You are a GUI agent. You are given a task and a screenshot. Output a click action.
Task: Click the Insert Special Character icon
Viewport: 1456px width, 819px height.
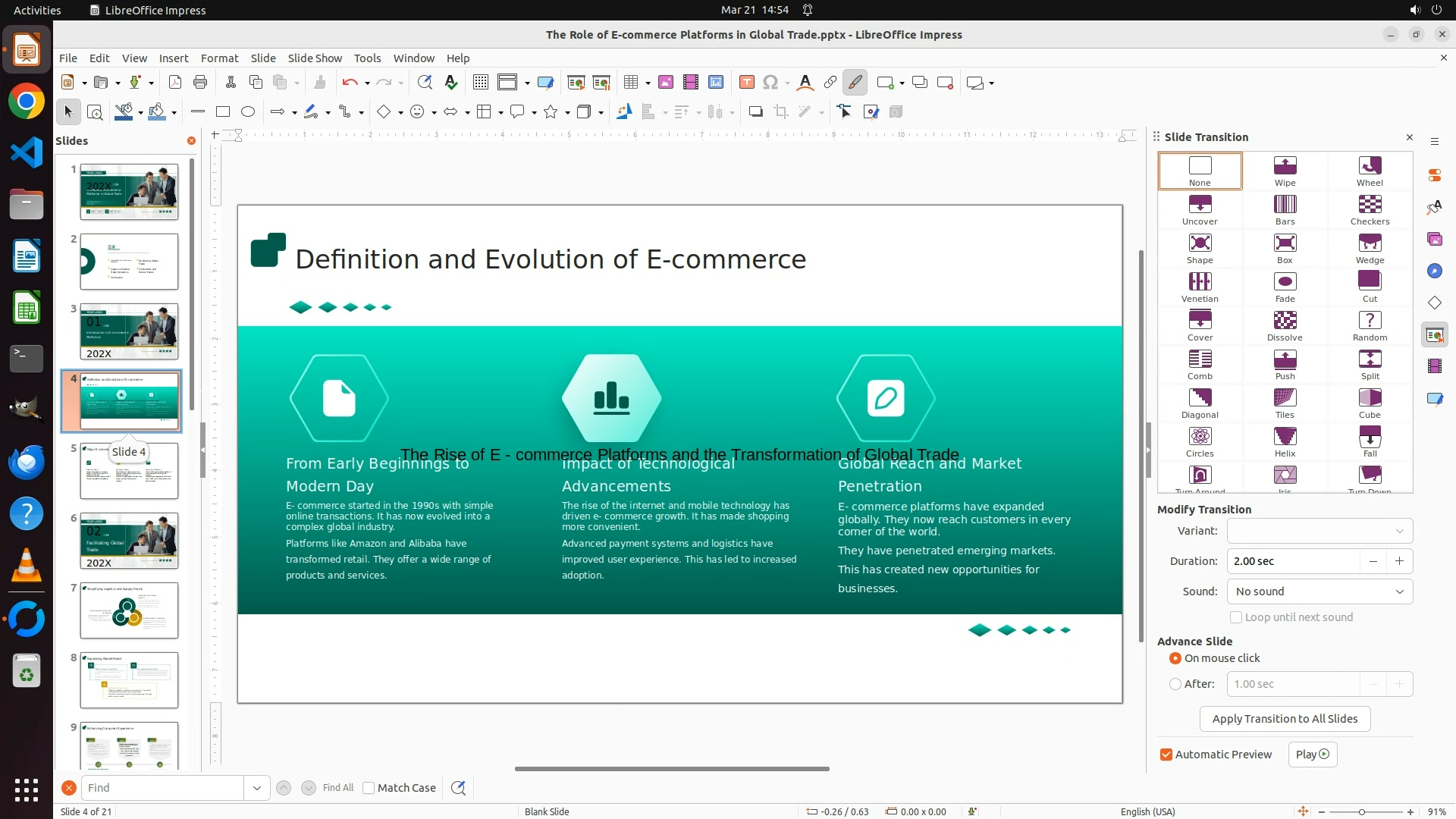770,83
